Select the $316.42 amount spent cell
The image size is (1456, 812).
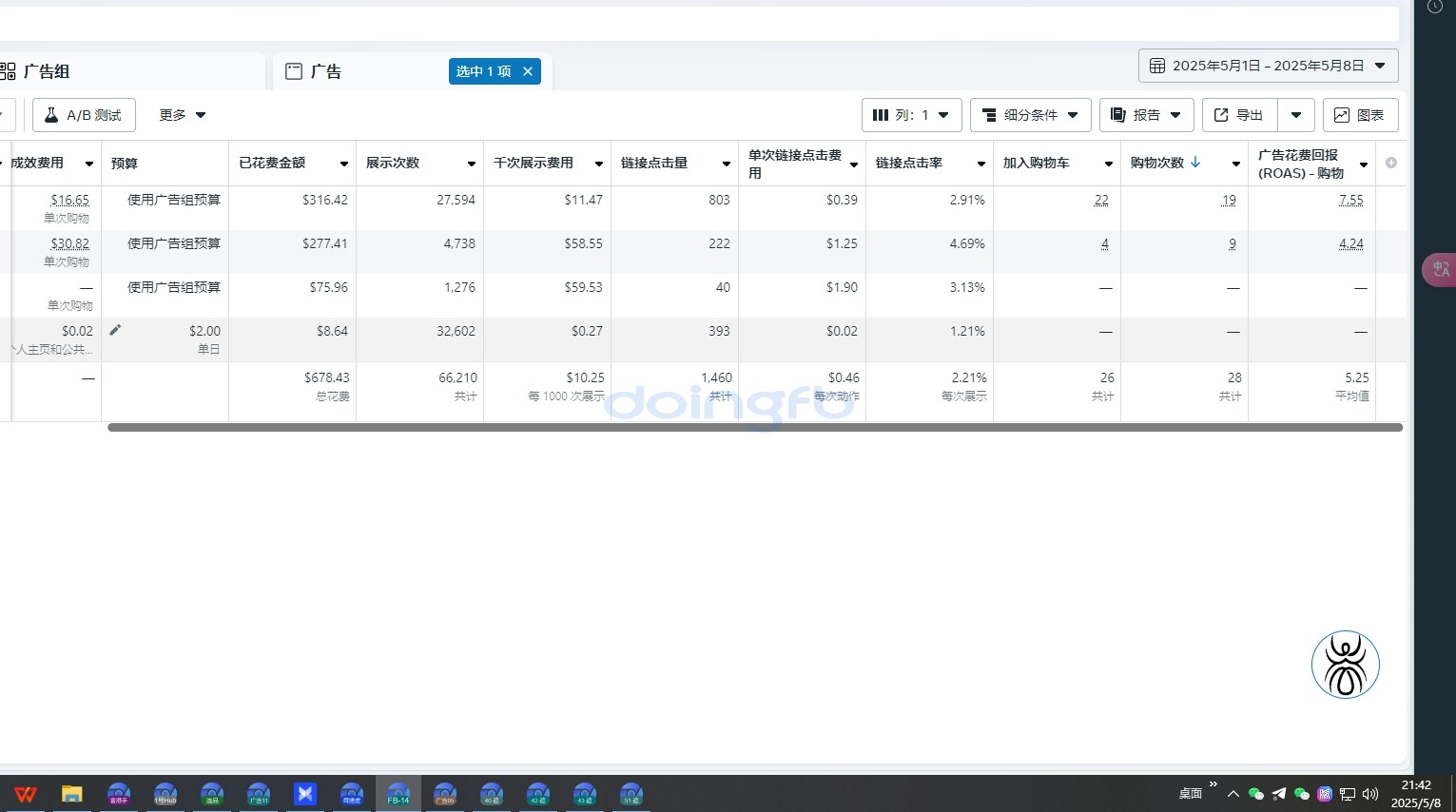pyautogui.click(x=292, y=207)
